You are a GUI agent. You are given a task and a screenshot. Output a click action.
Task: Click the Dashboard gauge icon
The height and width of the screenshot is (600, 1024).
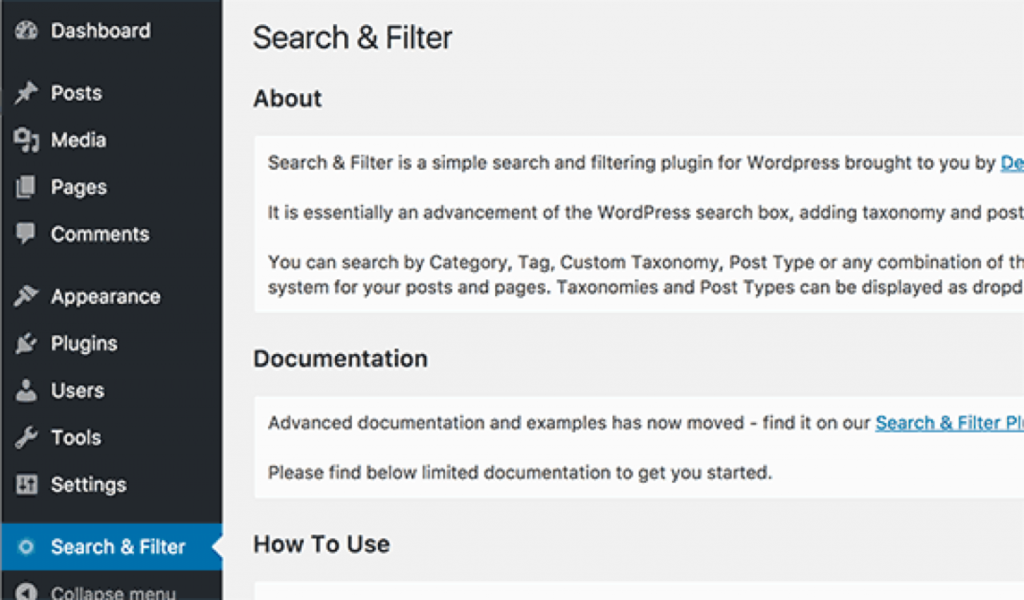pyautogui.click(x=27, y=31)
